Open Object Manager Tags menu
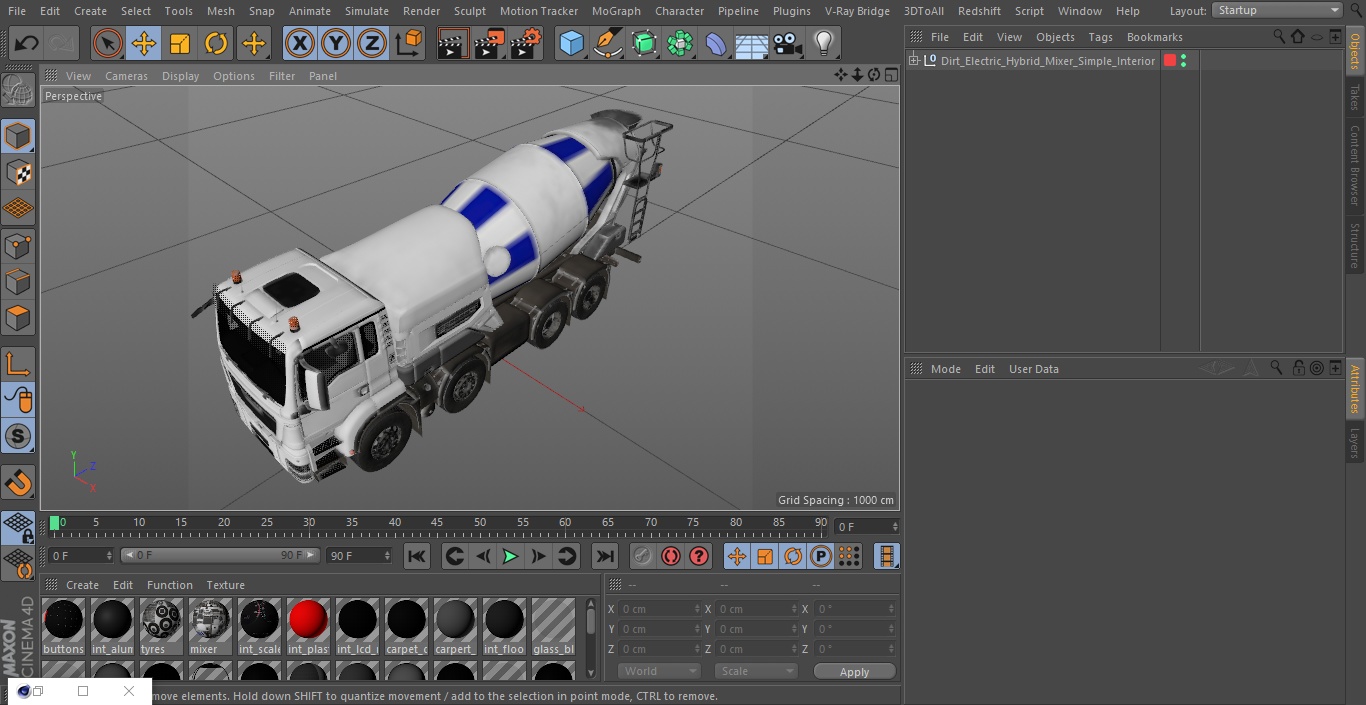Screen dimensions: 1366x705 [x=1100, y=37]
